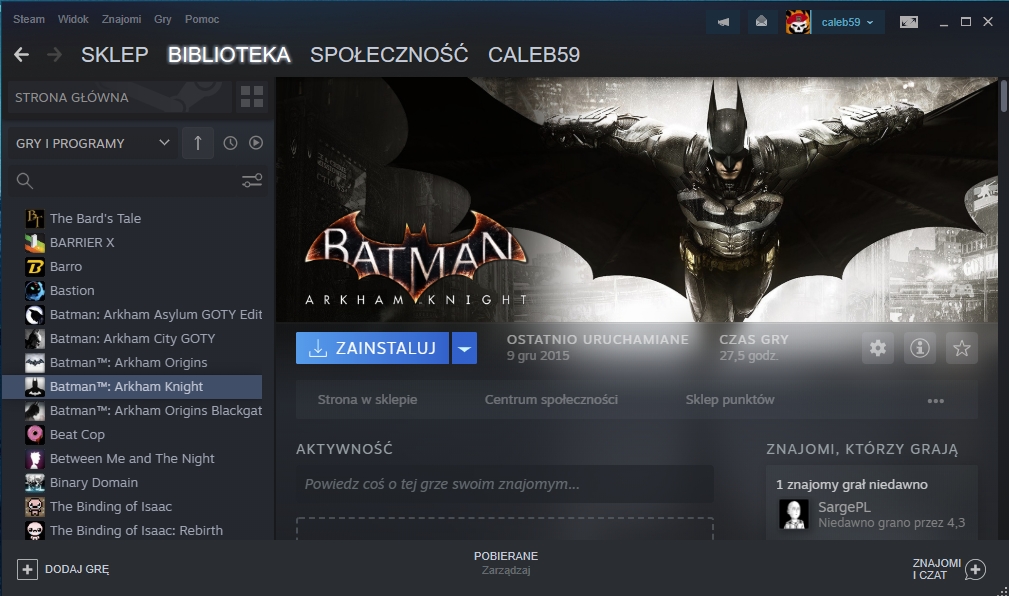Viewport: 1009px width, 596px height.
Task: Open Strona w sklepie link
Action: pyautogui.click(x=367, y=400)
